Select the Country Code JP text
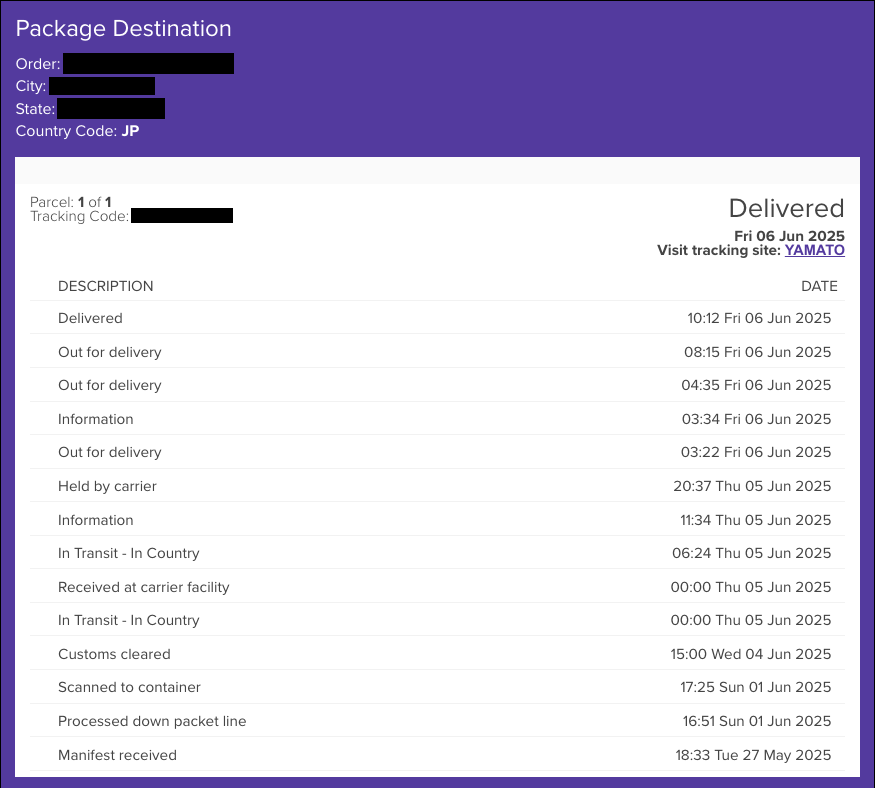Viewport: 875px width, 788px height. (78, 131)
